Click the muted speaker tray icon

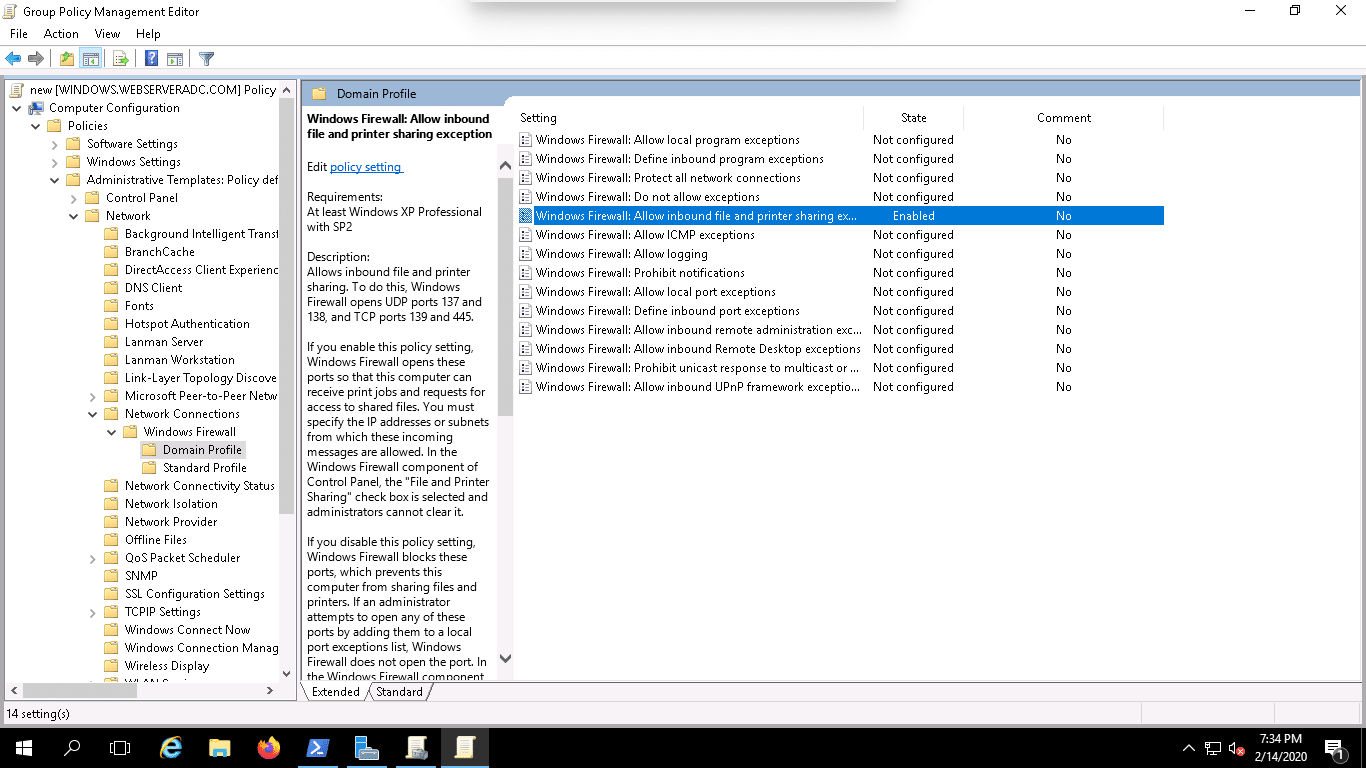(x=1237, y=748)
